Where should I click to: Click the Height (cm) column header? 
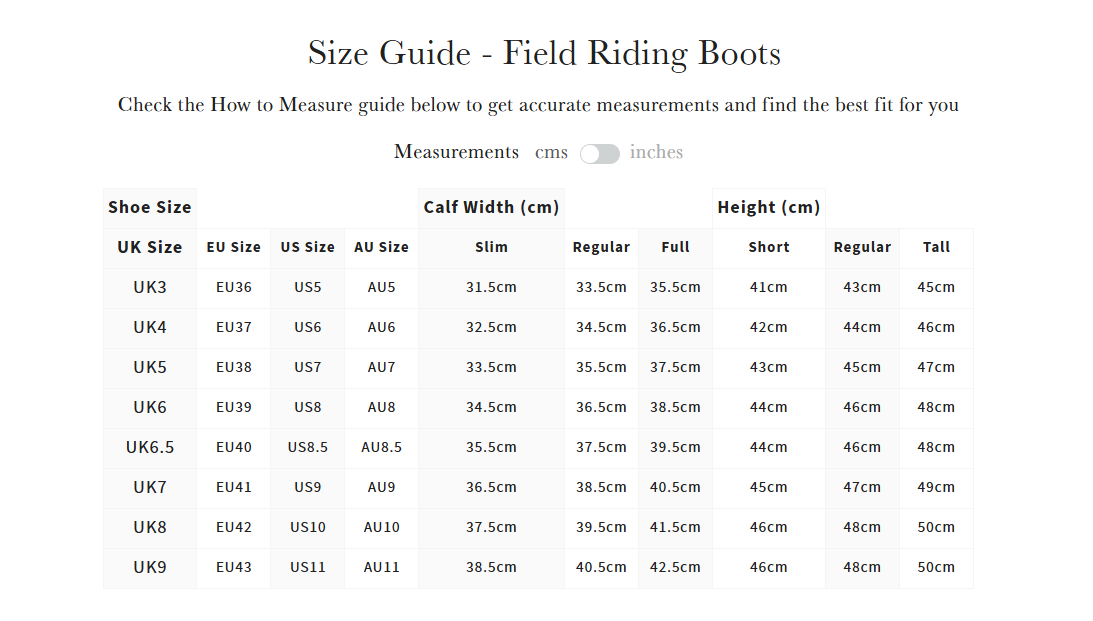(768, 207)
